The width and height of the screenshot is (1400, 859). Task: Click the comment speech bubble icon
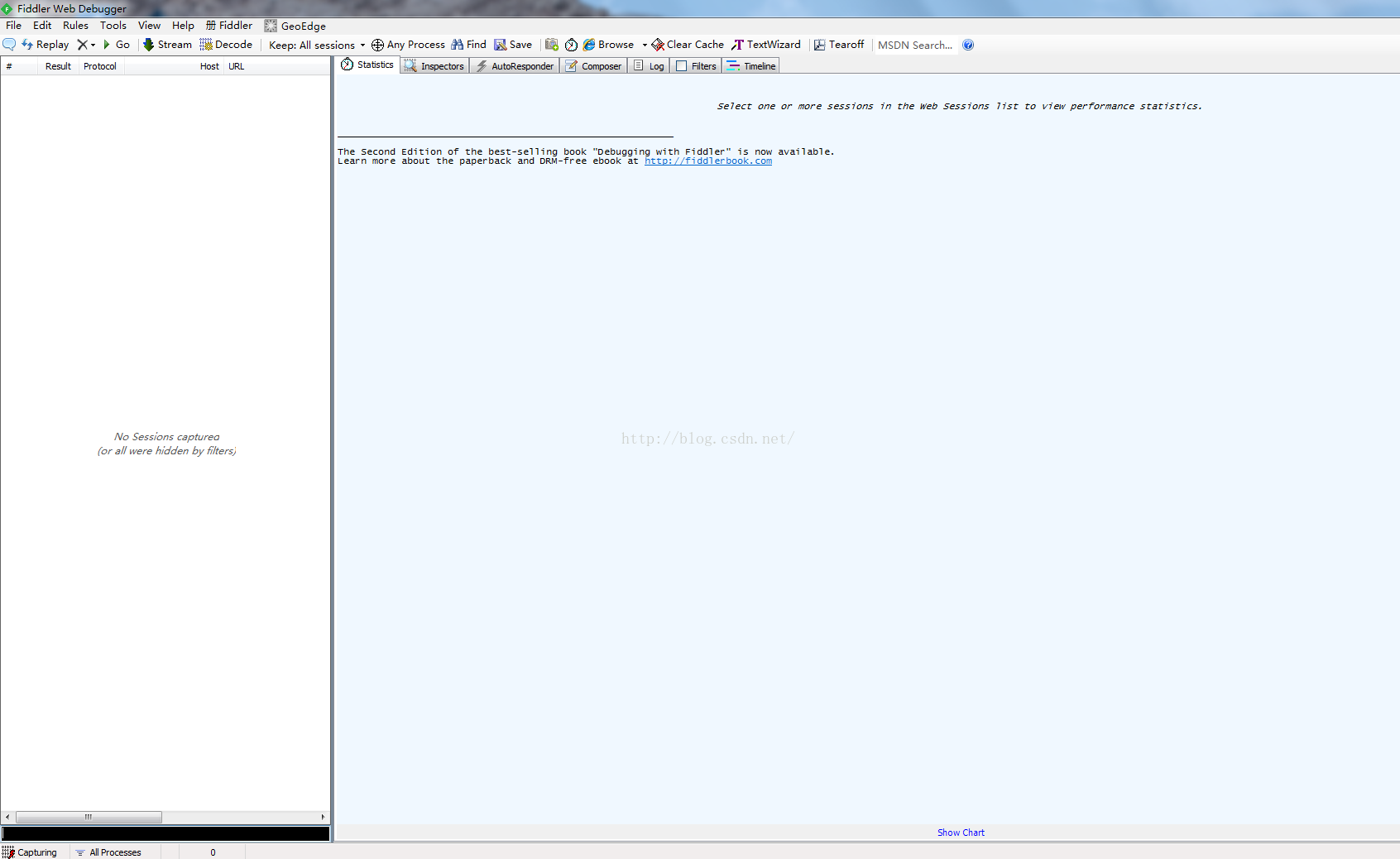9,45
